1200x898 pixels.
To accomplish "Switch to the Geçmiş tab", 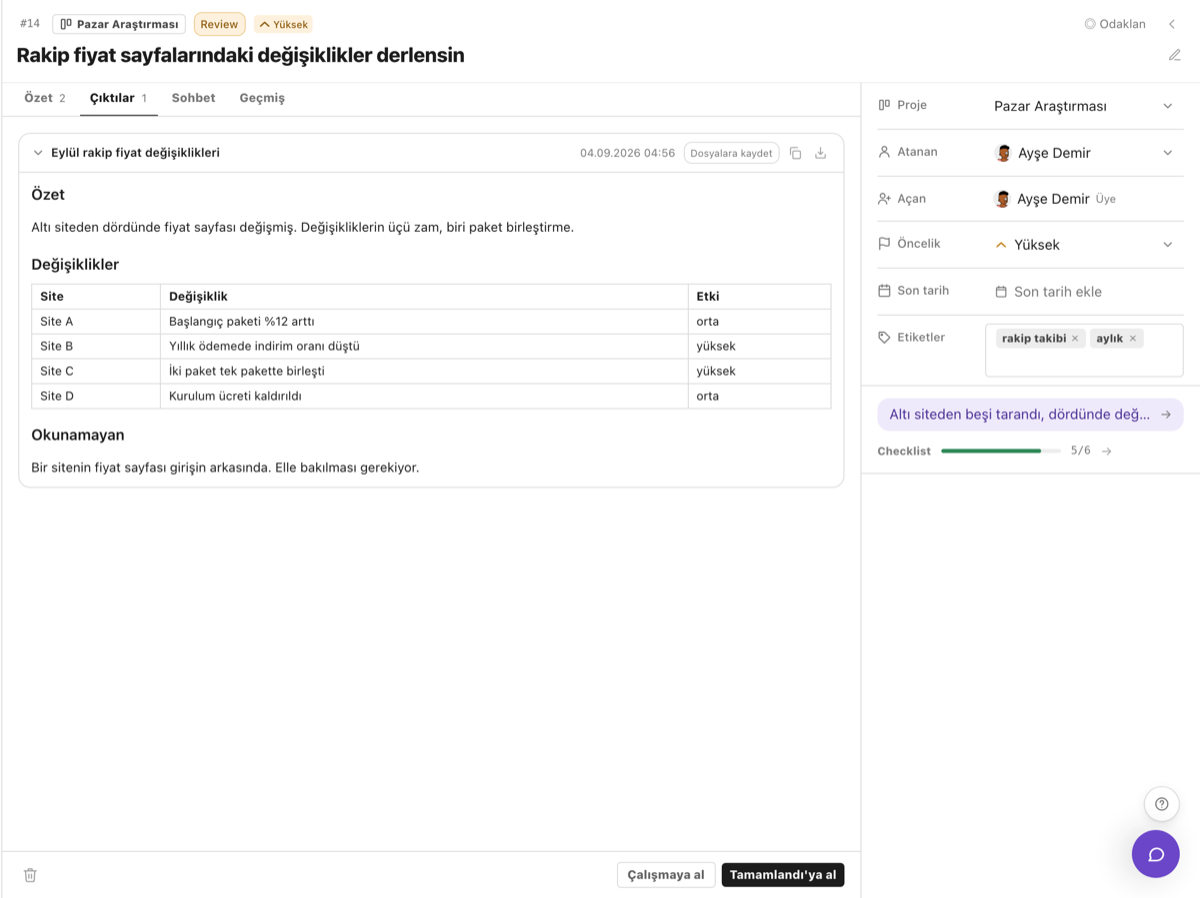I will [262, 98].
